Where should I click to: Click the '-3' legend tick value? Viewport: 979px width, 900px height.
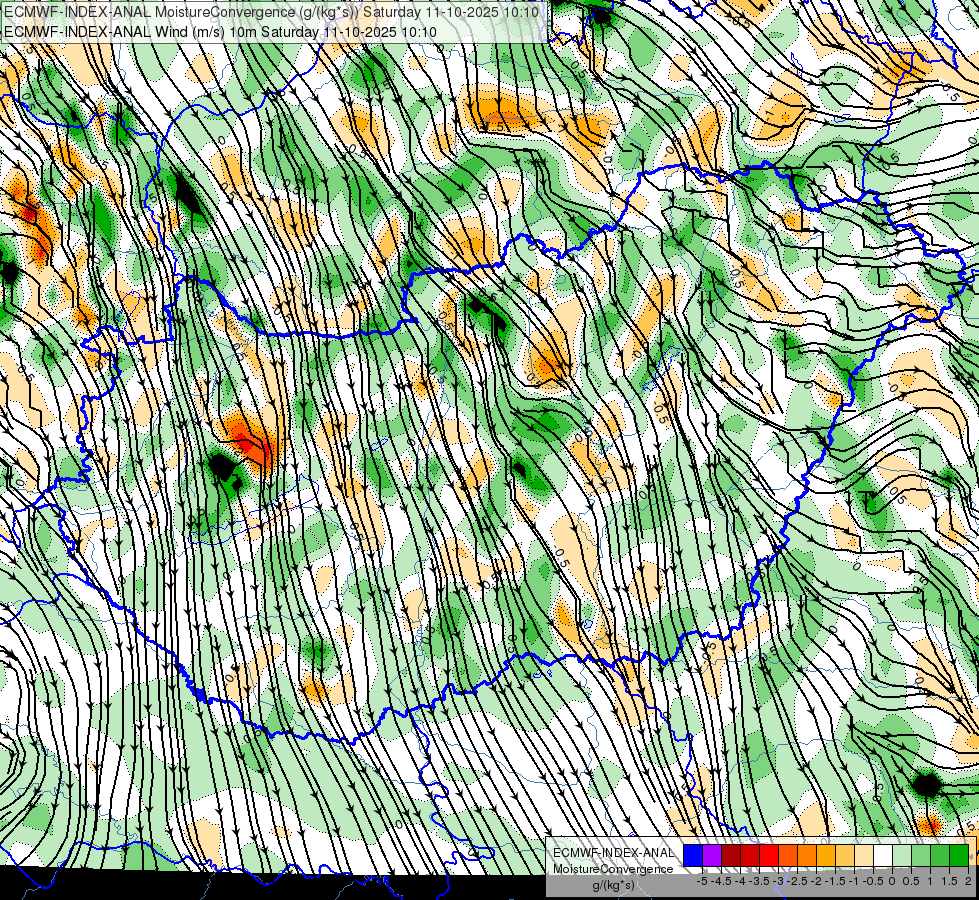point(779,881)
